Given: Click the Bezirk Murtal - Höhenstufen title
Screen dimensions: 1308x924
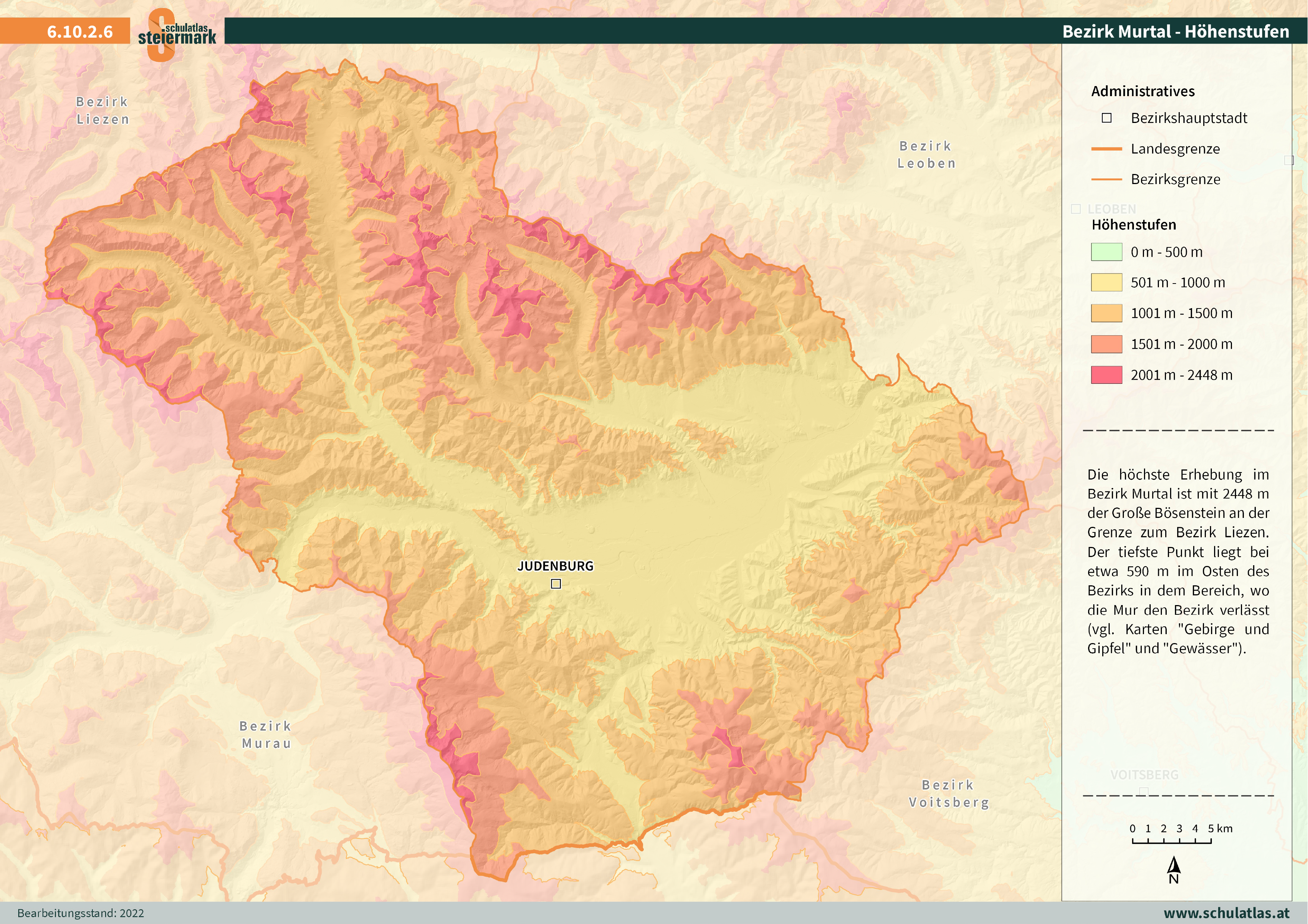Looking at the screenshot, I should (x=1175, y=31).
